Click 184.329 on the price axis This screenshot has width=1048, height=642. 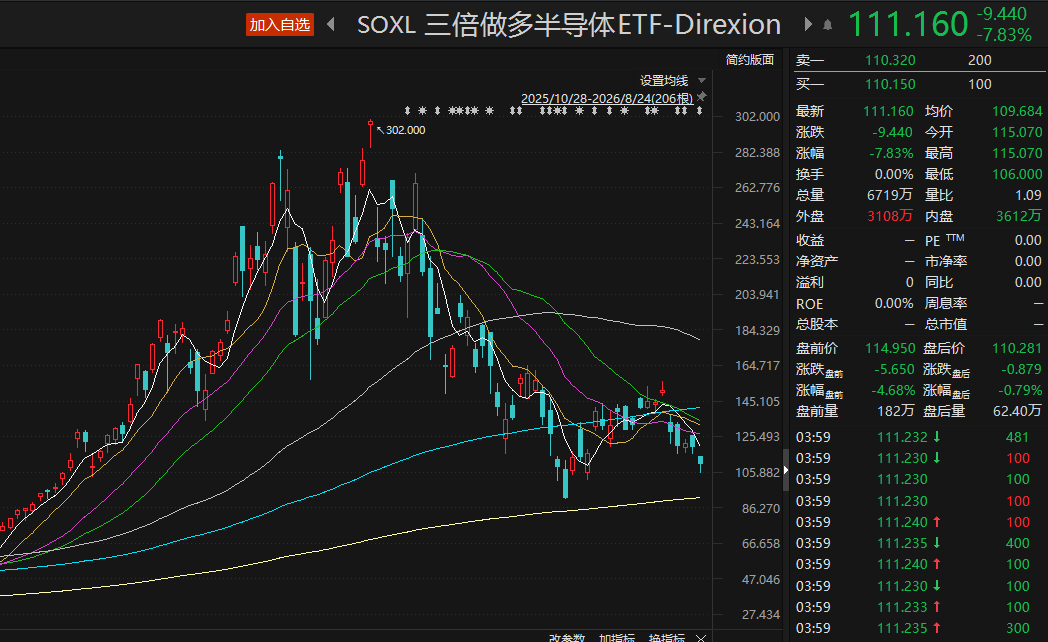pos(757,330)
